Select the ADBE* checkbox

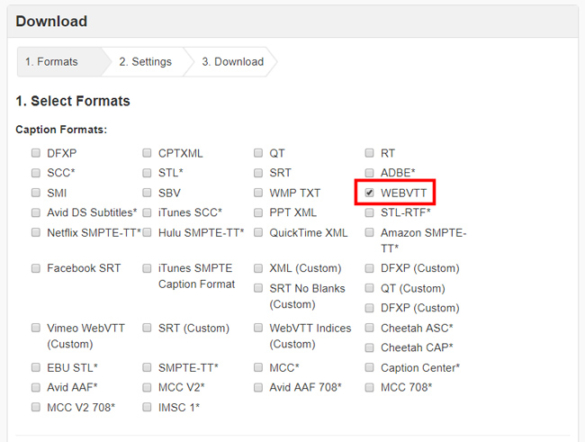(x=369, y=173)
